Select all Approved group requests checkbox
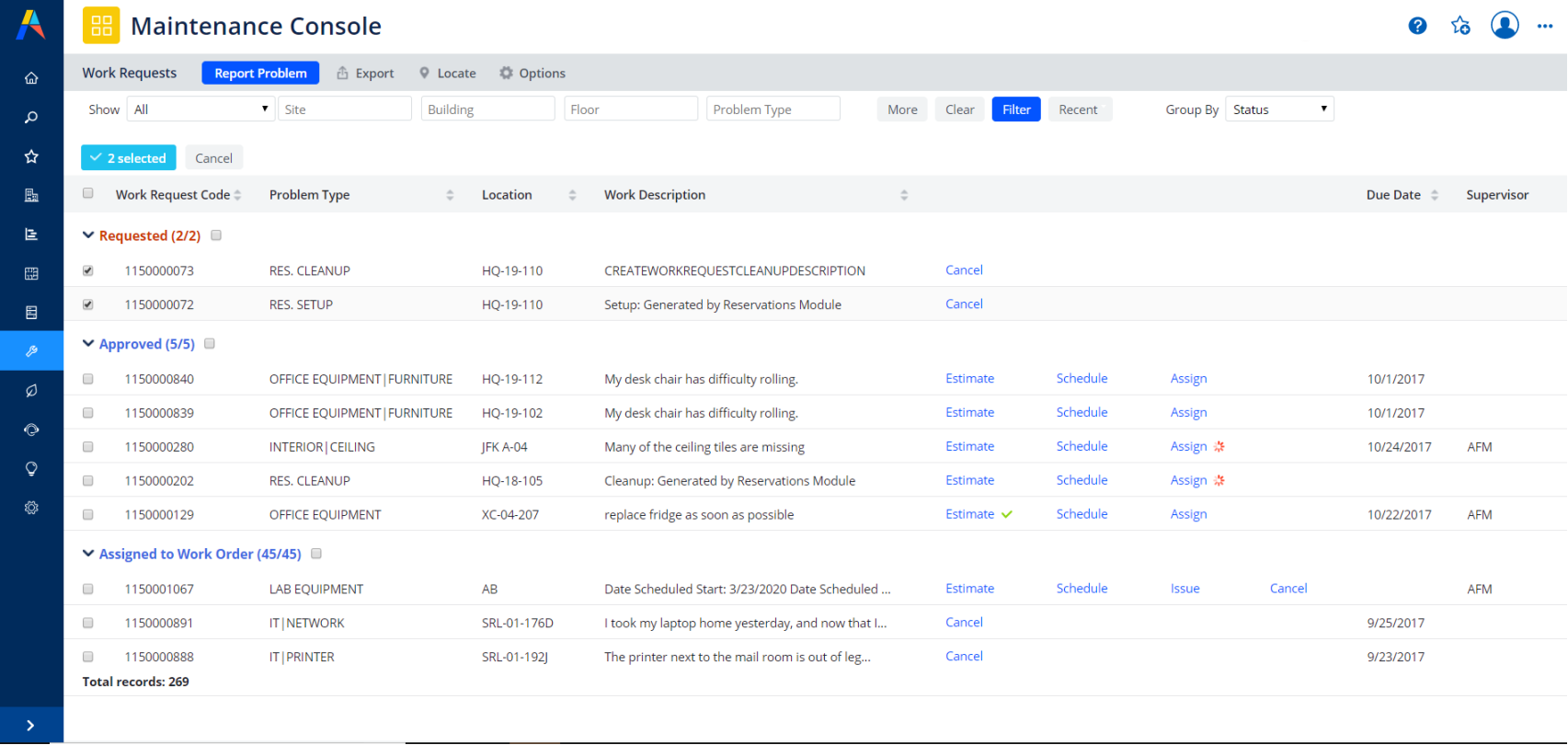 (x=210, y=344)
